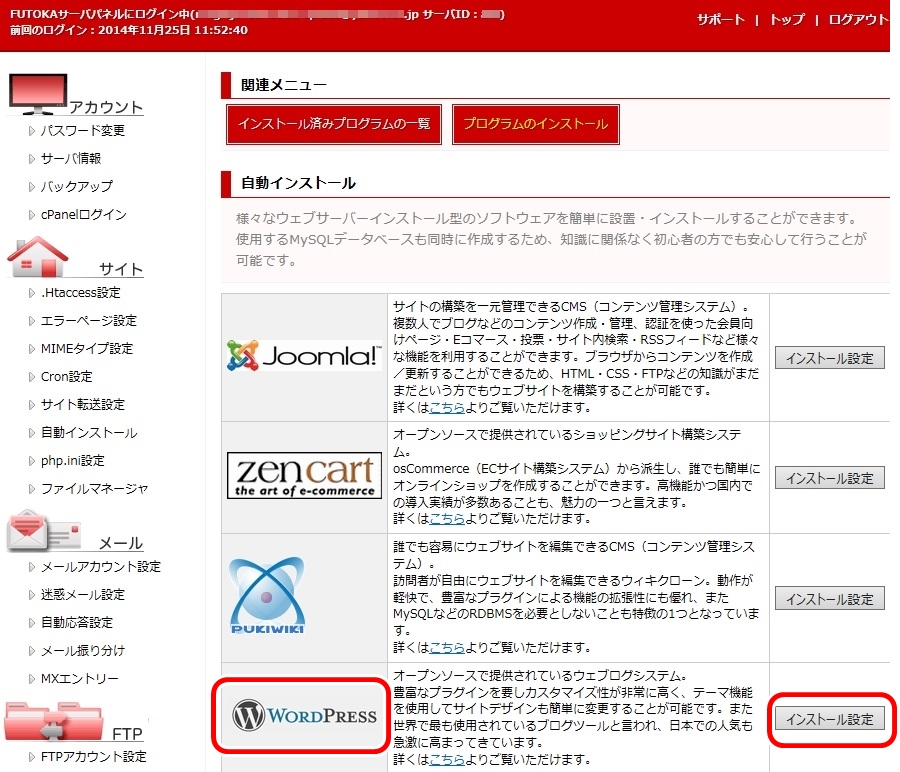900x772 pixels.
Task: Open 自動応答設定 link
Action: coord(76,623)
